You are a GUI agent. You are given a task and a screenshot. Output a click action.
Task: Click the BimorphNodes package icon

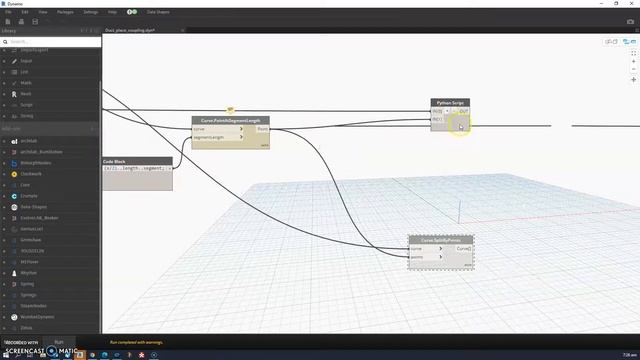[14, 163]
